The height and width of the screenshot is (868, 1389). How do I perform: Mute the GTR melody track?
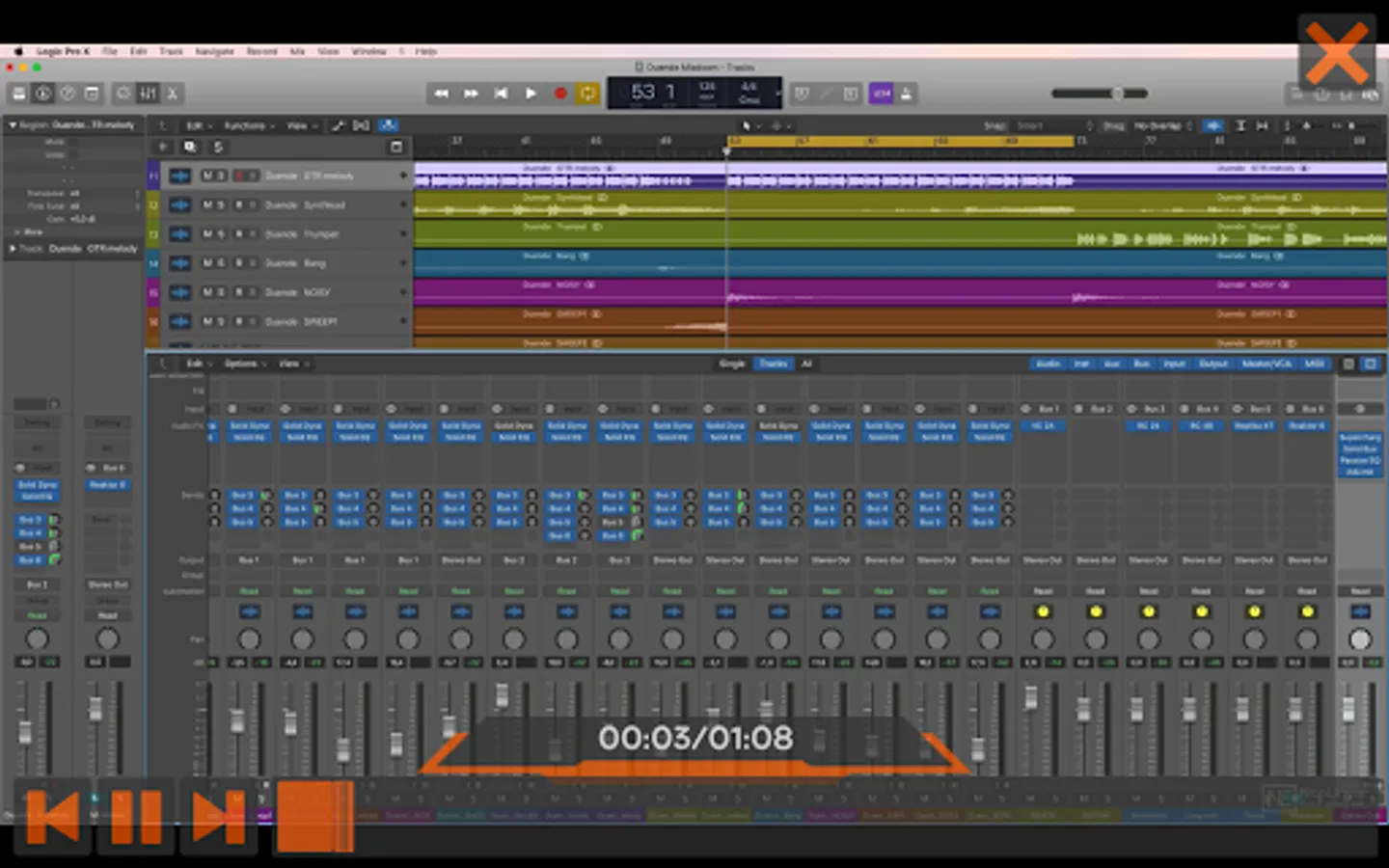click(206, 176)
